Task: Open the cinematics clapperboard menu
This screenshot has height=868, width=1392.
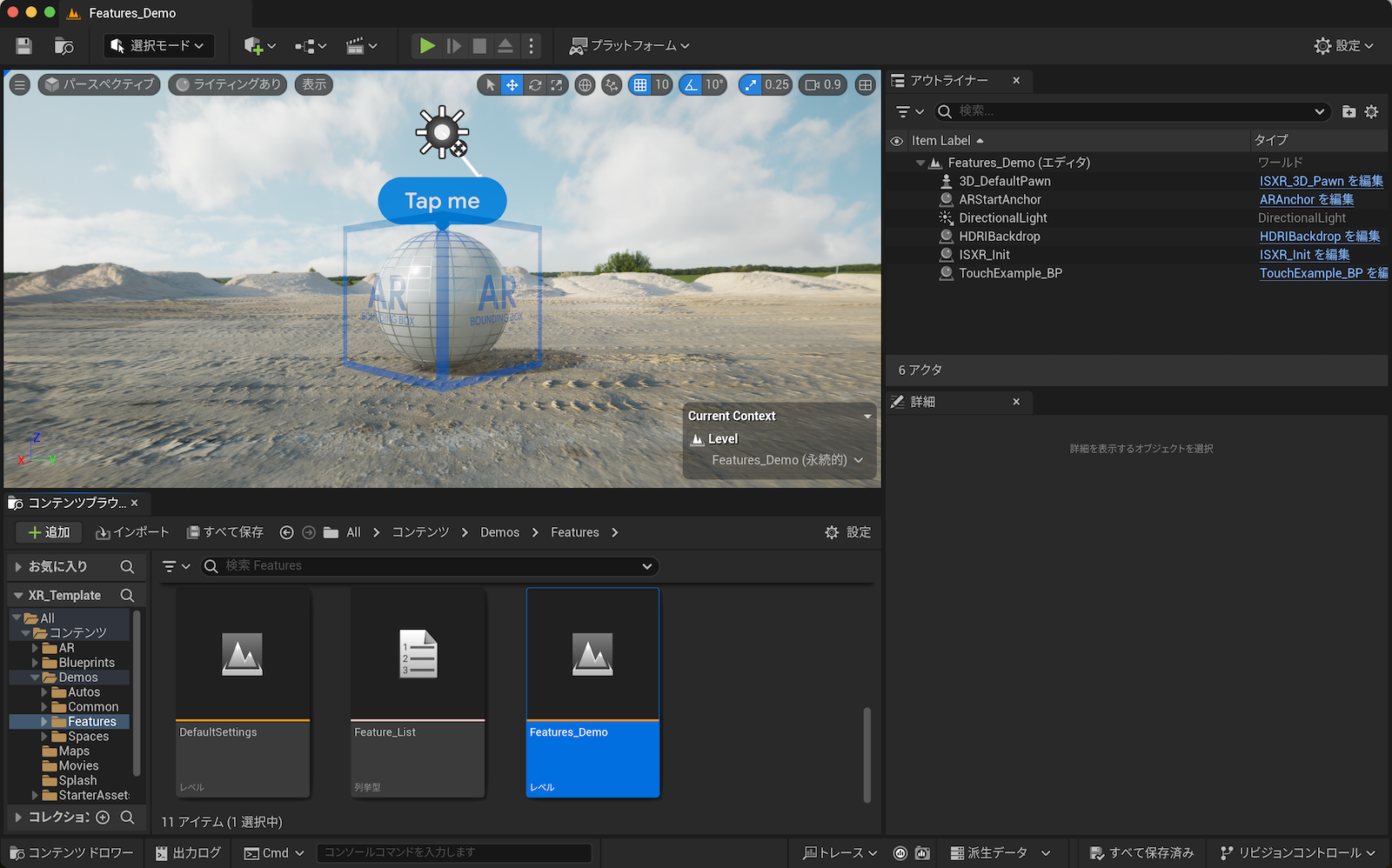Action: [361, 46]
